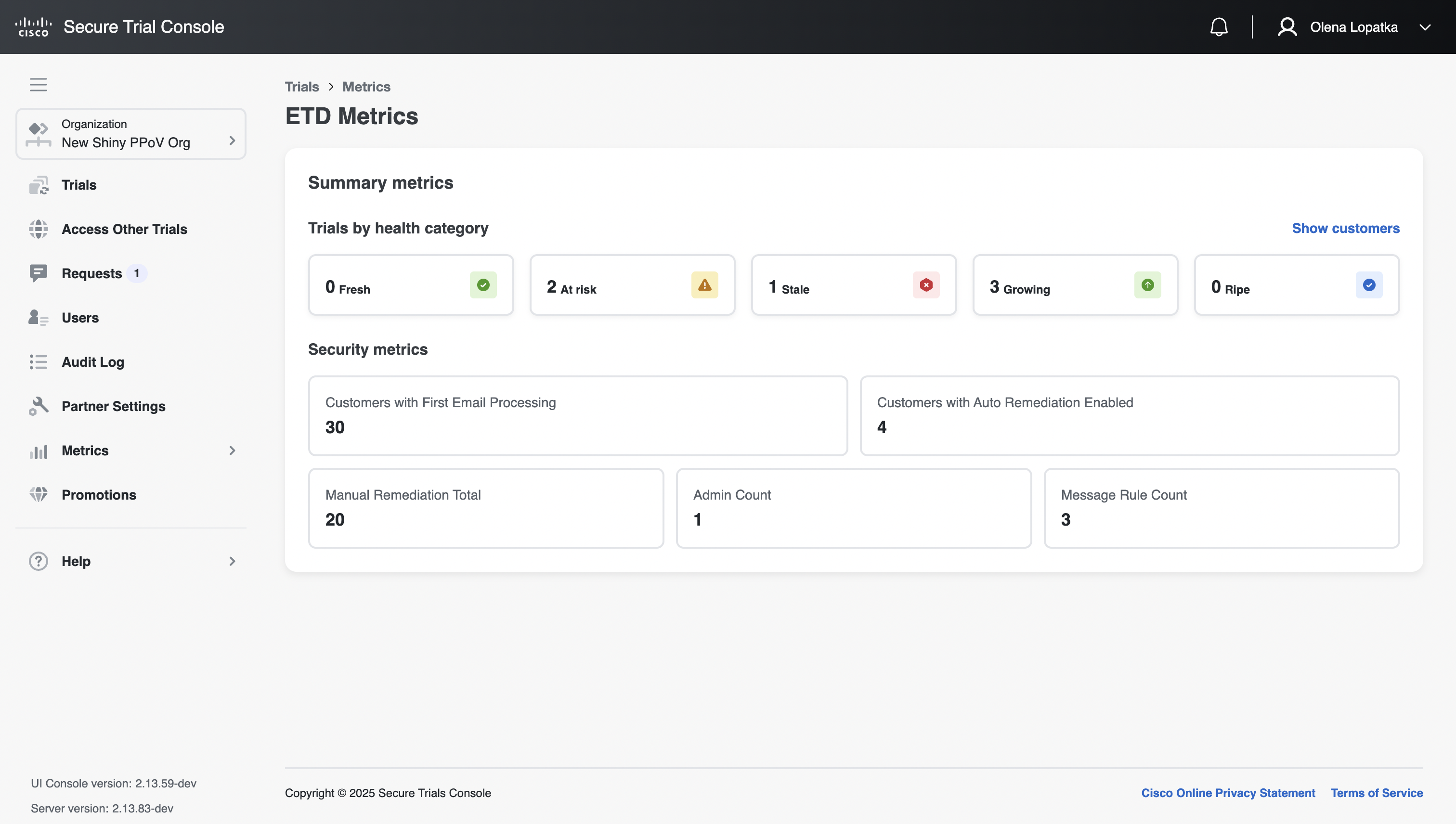Click the Users sidebar icon
Screen dimensions: 1456x824
point(39,318)
